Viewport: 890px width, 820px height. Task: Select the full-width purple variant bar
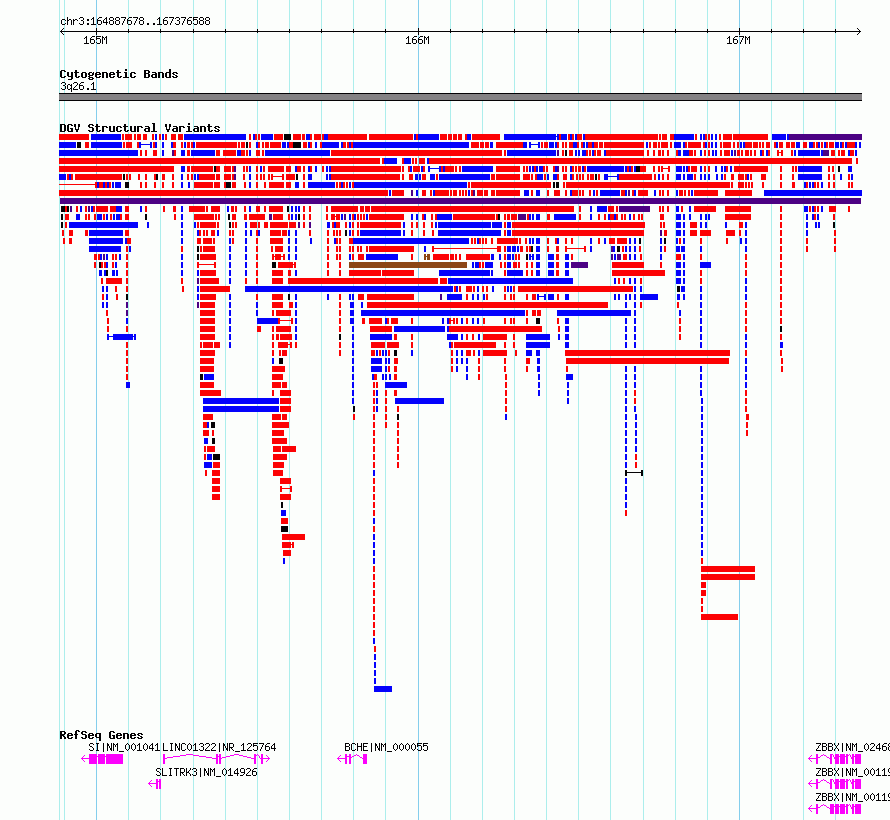coord(460,201)
